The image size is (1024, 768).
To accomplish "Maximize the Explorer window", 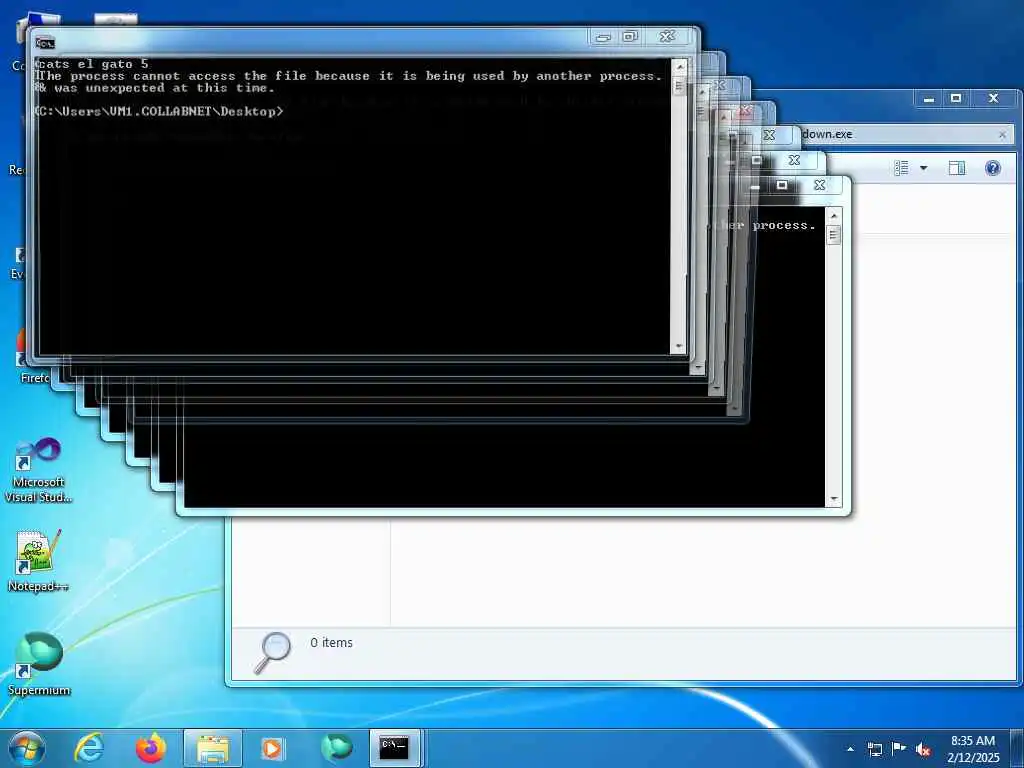I will [x=956, y=99].
